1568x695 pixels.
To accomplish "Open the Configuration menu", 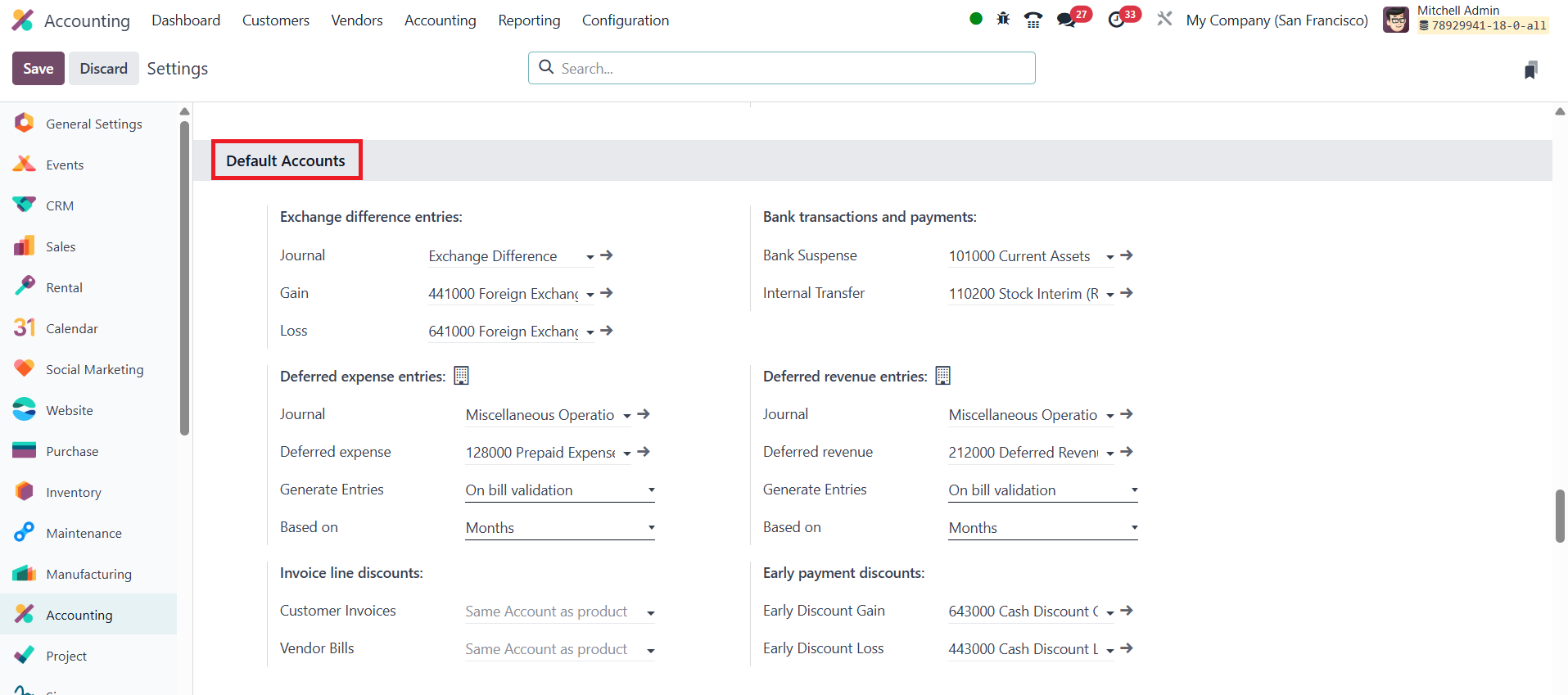I will 625,20.
